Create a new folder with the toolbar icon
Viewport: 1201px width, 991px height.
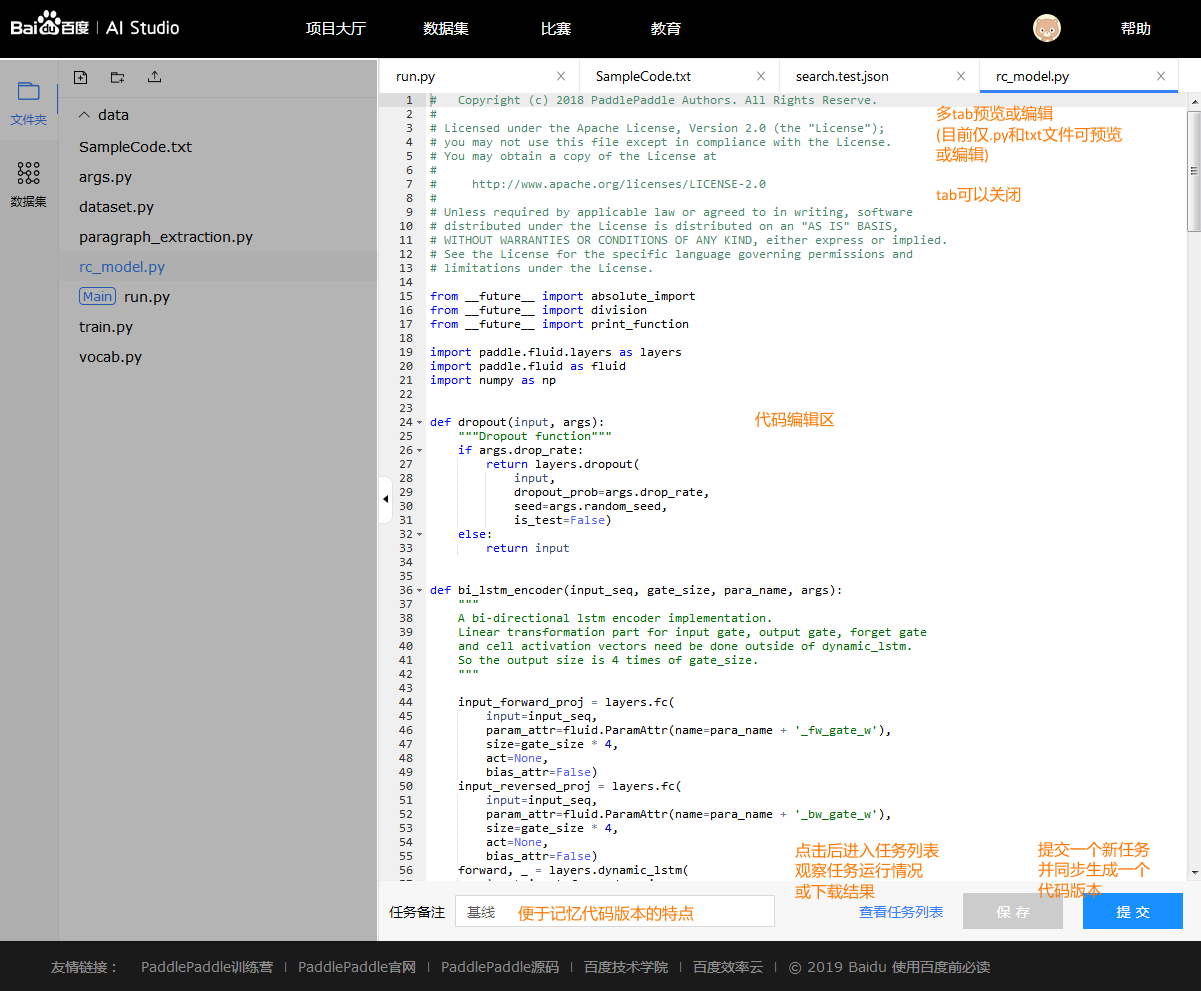(118, 77)
